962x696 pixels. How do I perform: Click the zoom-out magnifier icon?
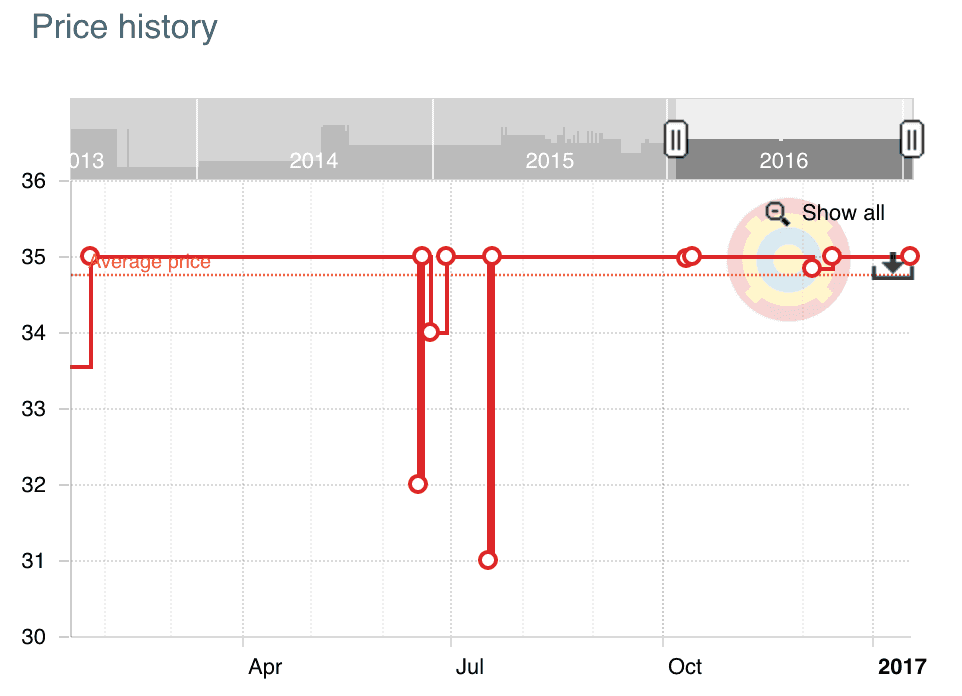[x=777, y=214]
